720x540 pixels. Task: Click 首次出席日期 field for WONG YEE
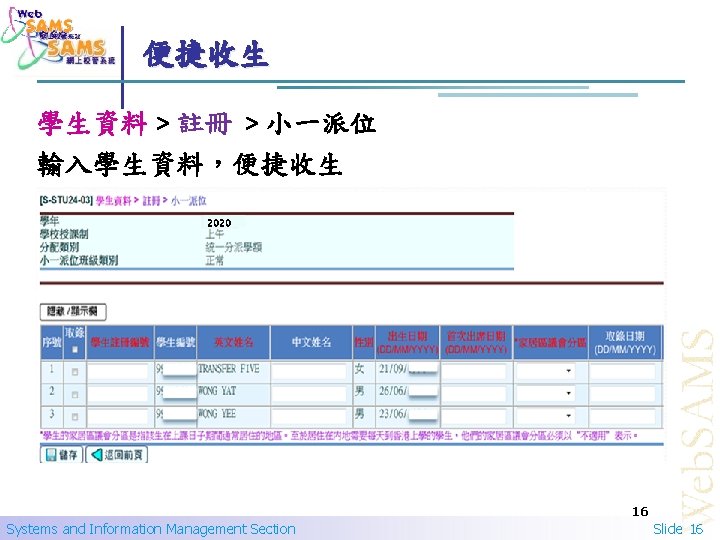pyautogui.click(x=474, y=416)
